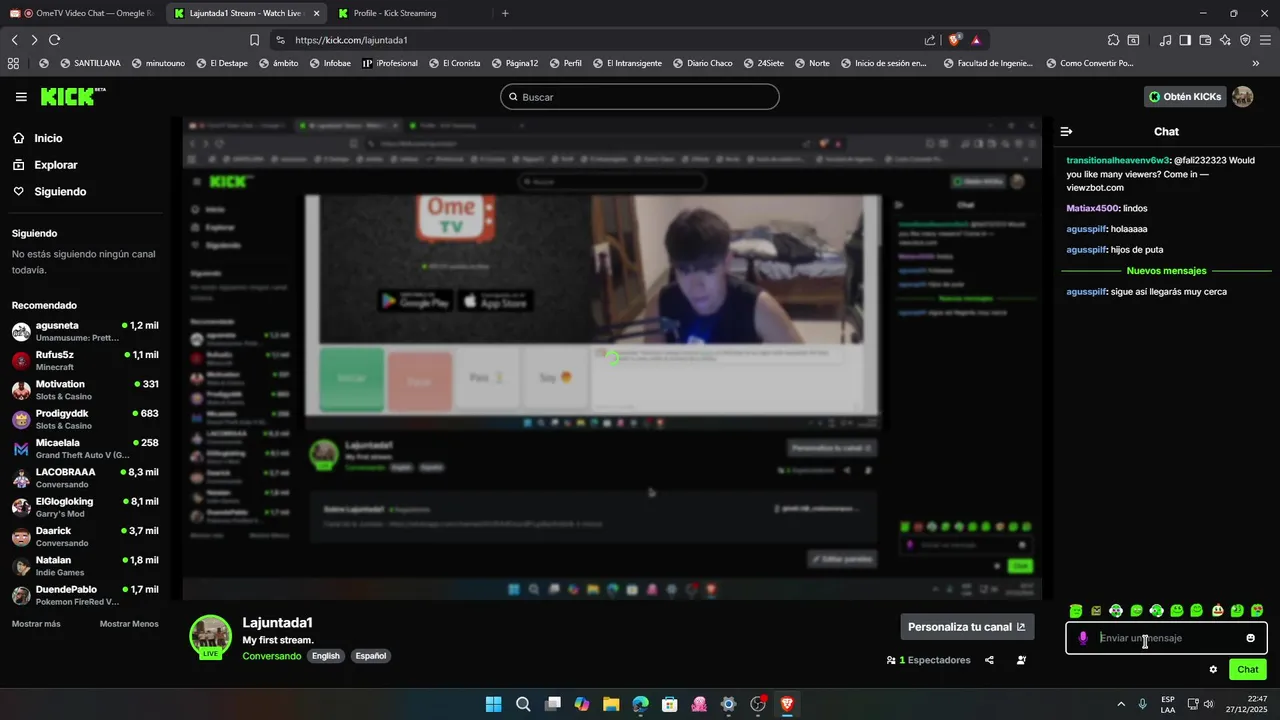Open the Conversando category link
The width and height of the screenshot is (1280, 720).
click(x=271, y=656)
